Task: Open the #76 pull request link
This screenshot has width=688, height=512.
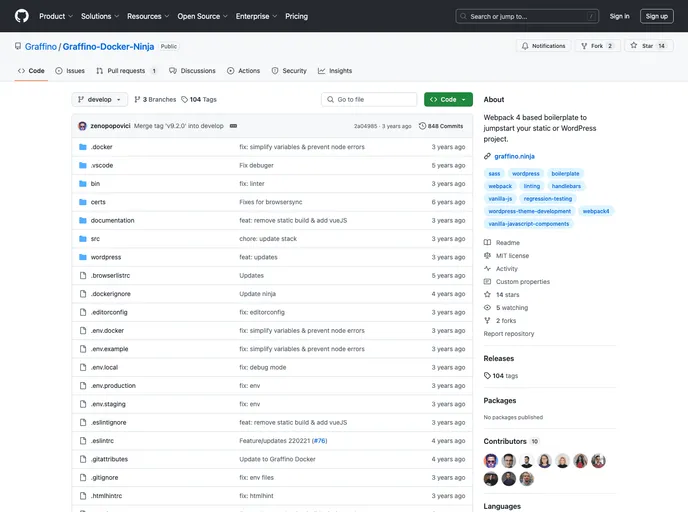Action: point(319,441)
